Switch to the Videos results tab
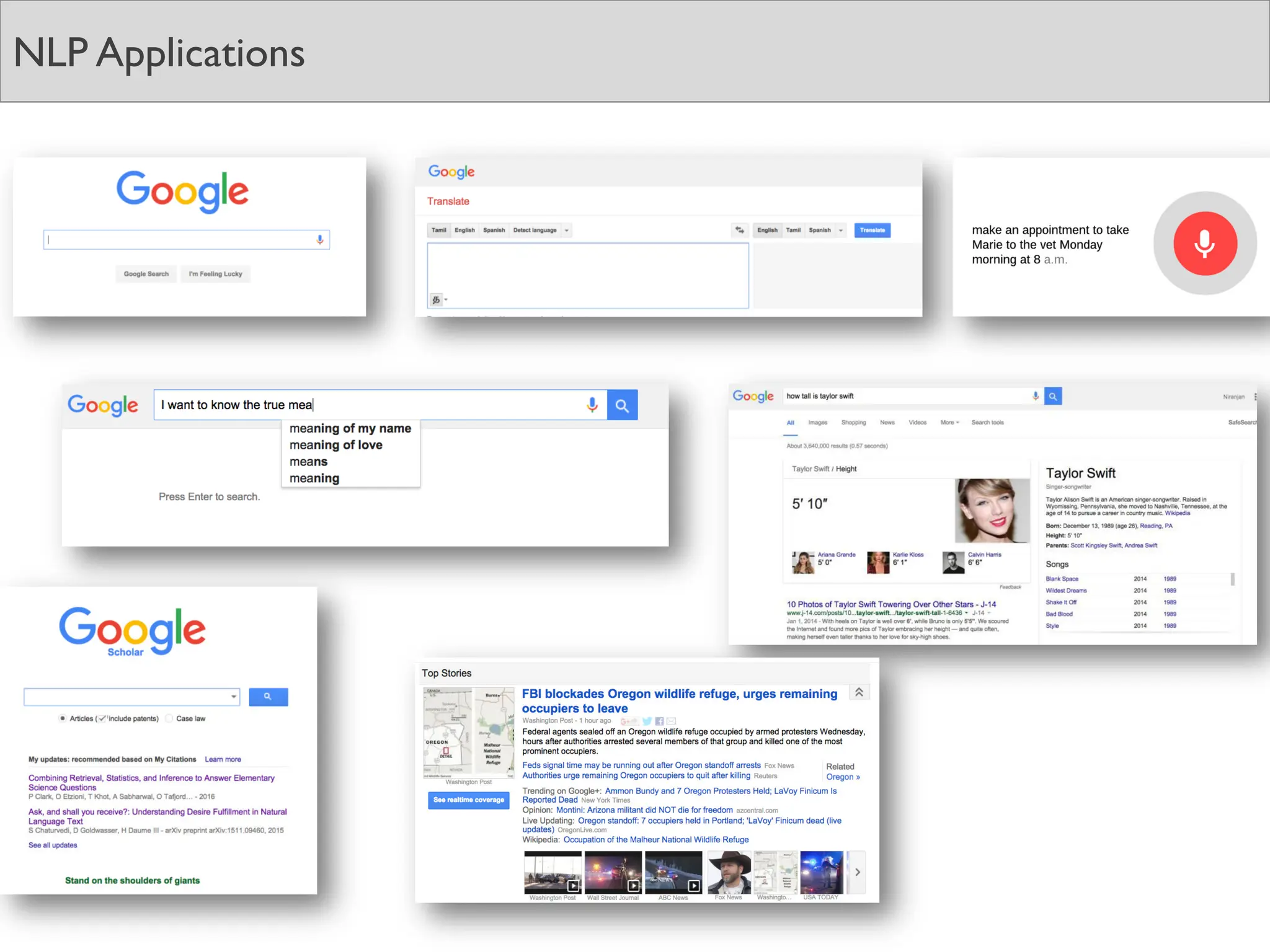 coord(918,423)
